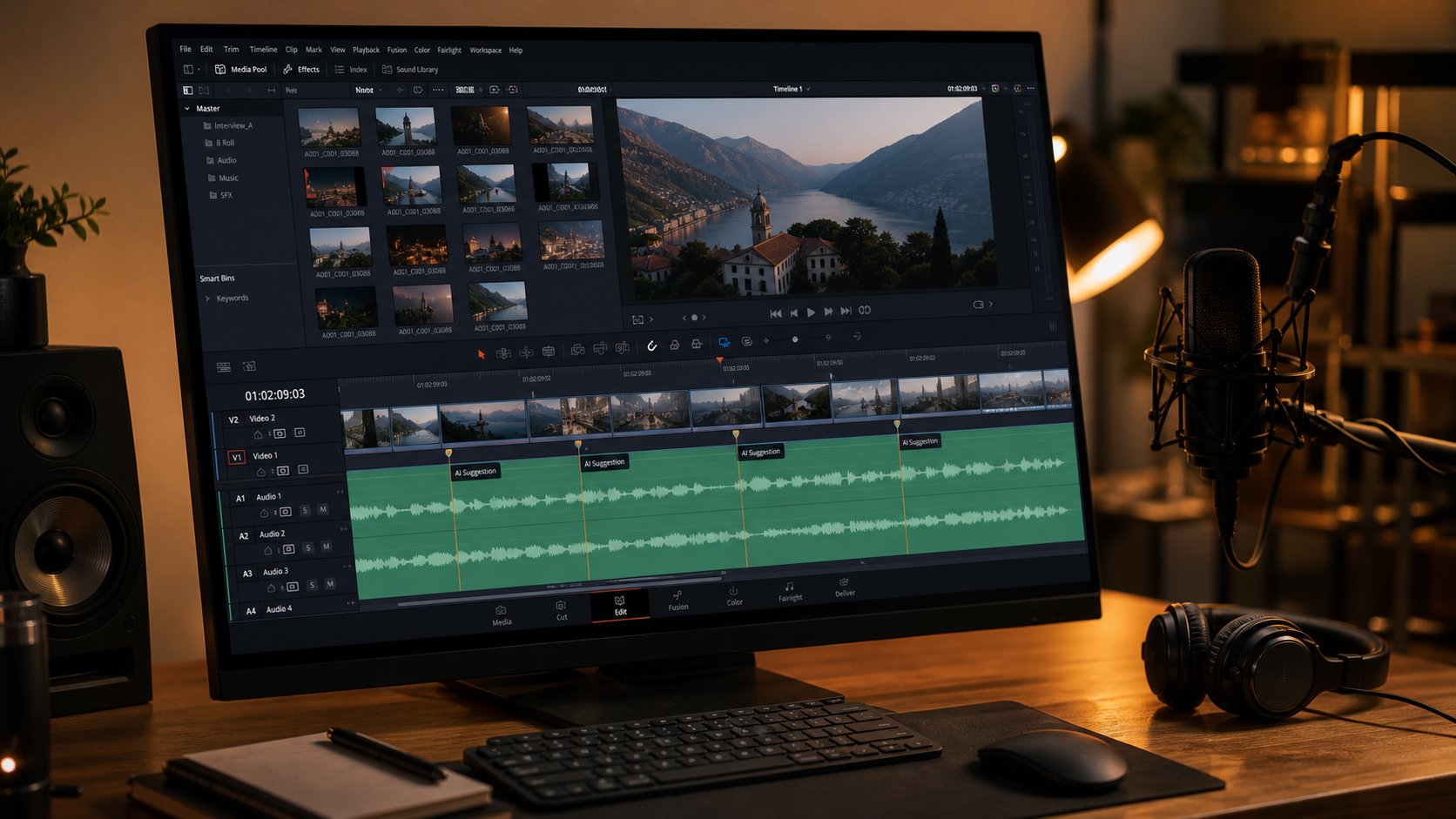Solo the Audio 1 track

305,510
